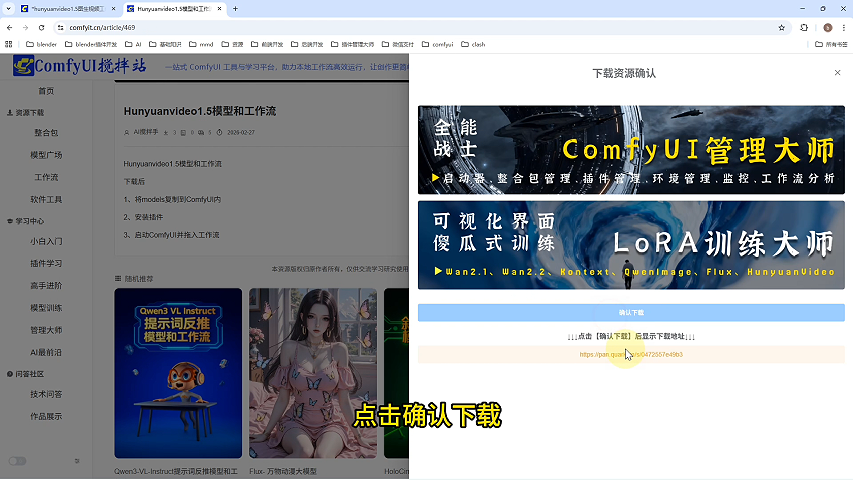
Task: Click the address bar URL comfyit.cn/article/469
Action: point(102,27)
